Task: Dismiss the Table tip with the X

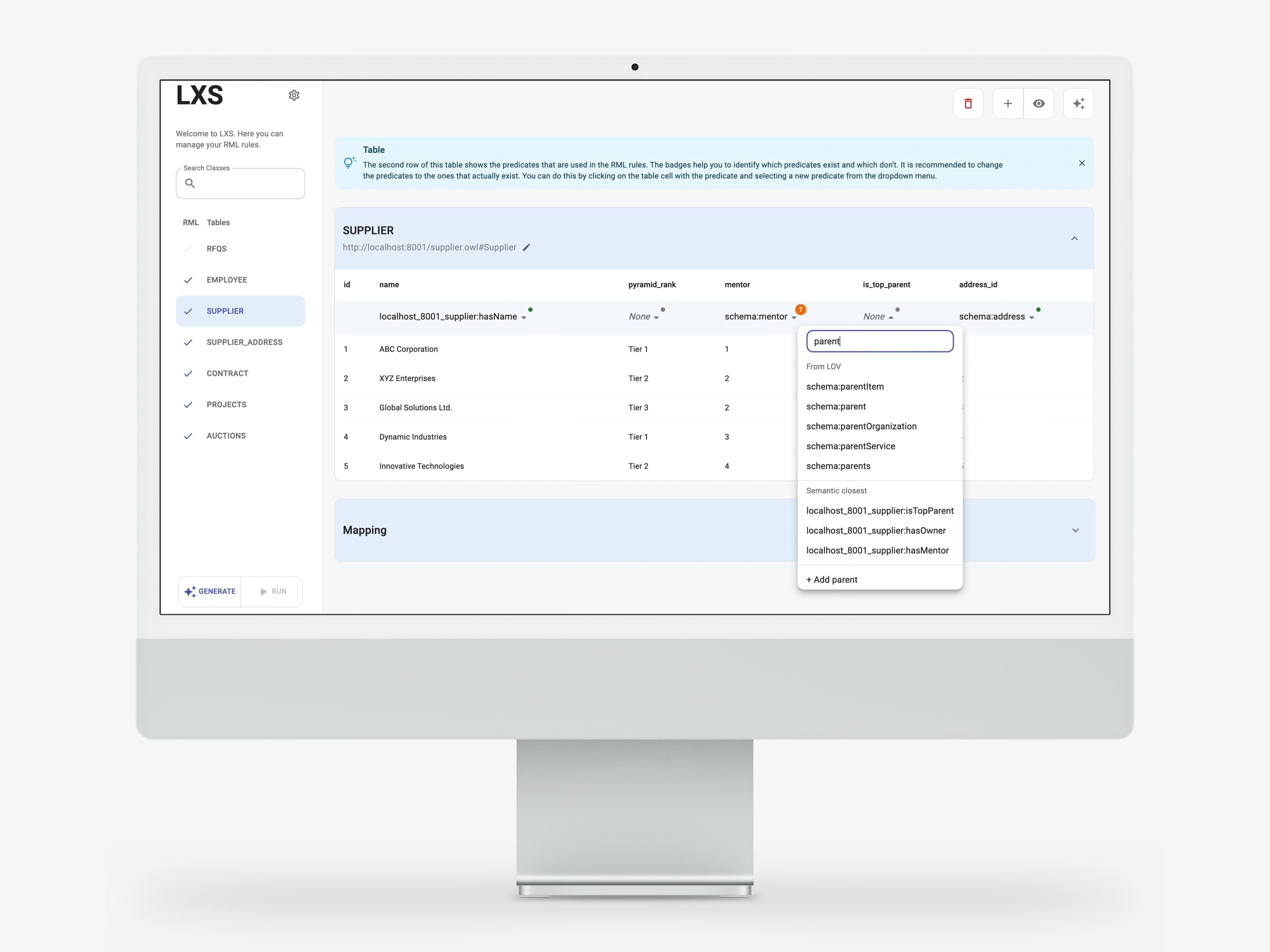Action: (1082, 163)
